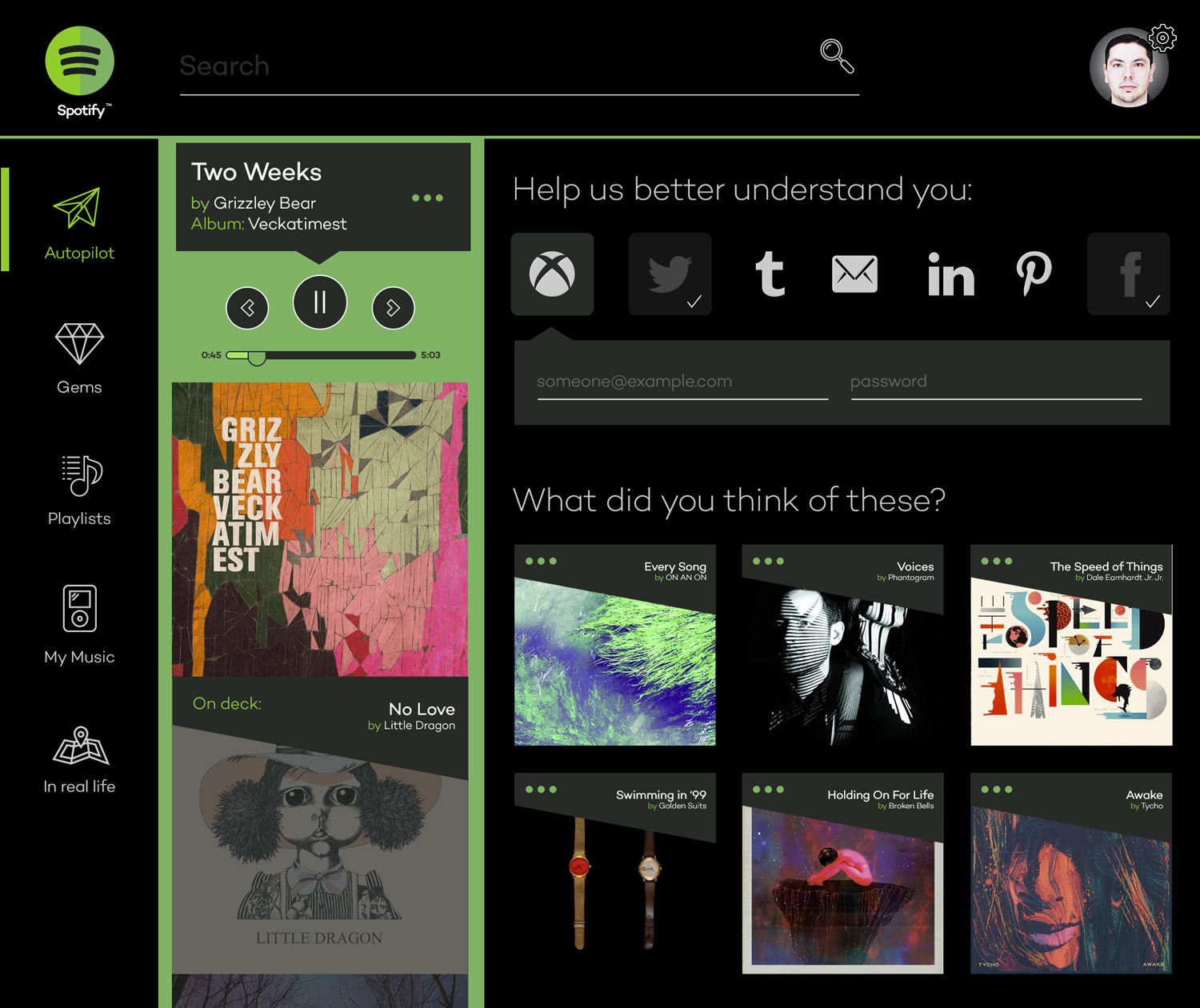The width and height of the screenshot is (1200, 1008).
Task: Open options dots on Every Song card
Action: point(541,562)
